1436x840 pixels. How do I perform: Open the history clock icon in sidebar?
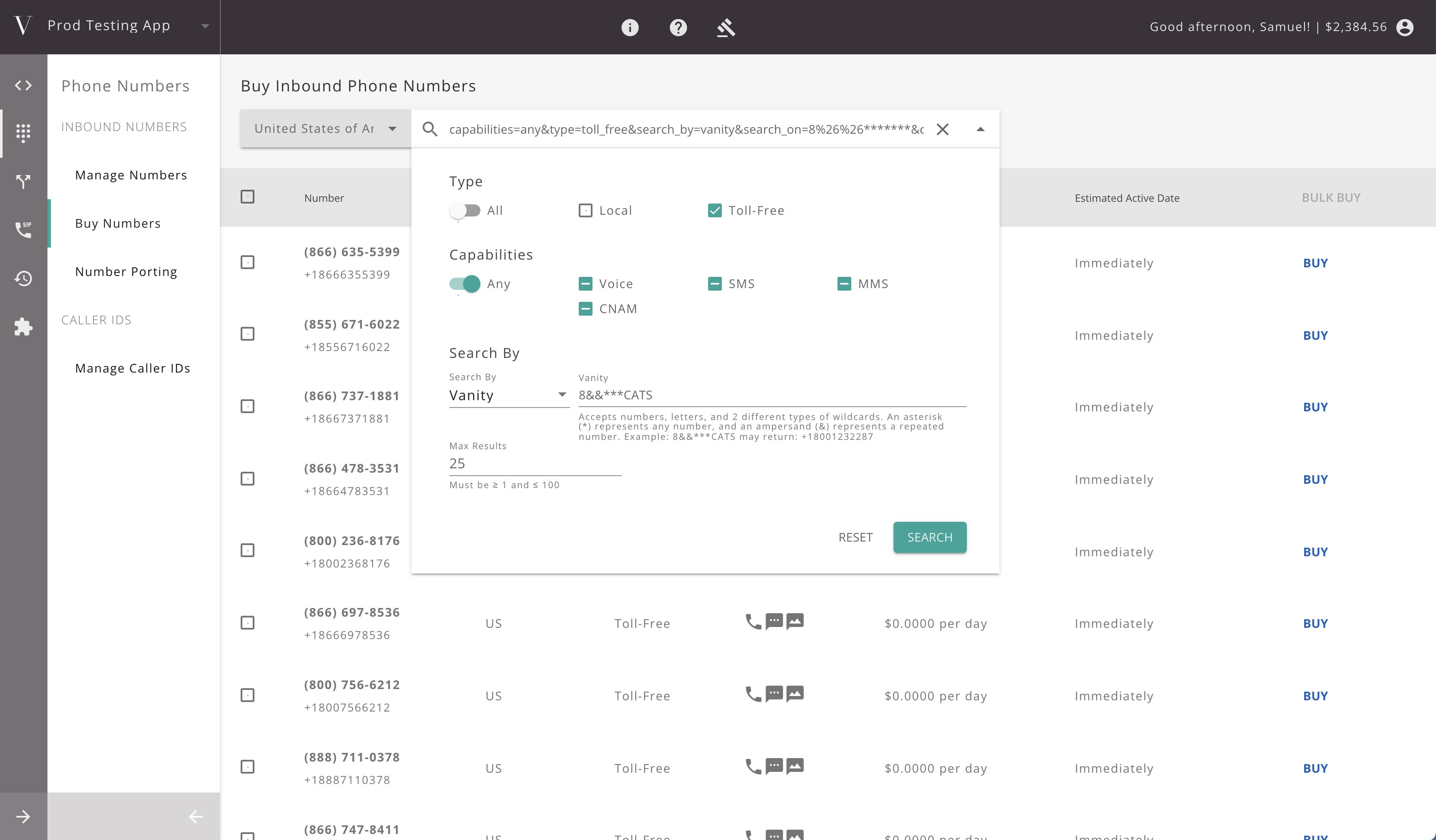click(x=23, y=279)
